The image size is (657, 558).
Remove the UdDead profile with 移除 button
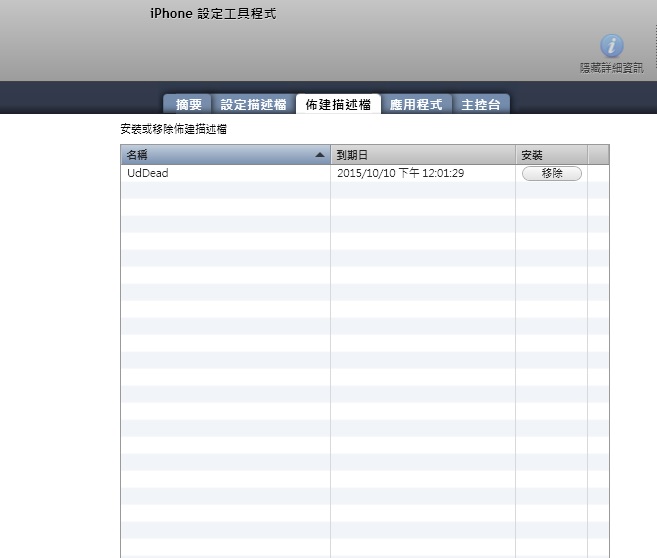point(551,173)
